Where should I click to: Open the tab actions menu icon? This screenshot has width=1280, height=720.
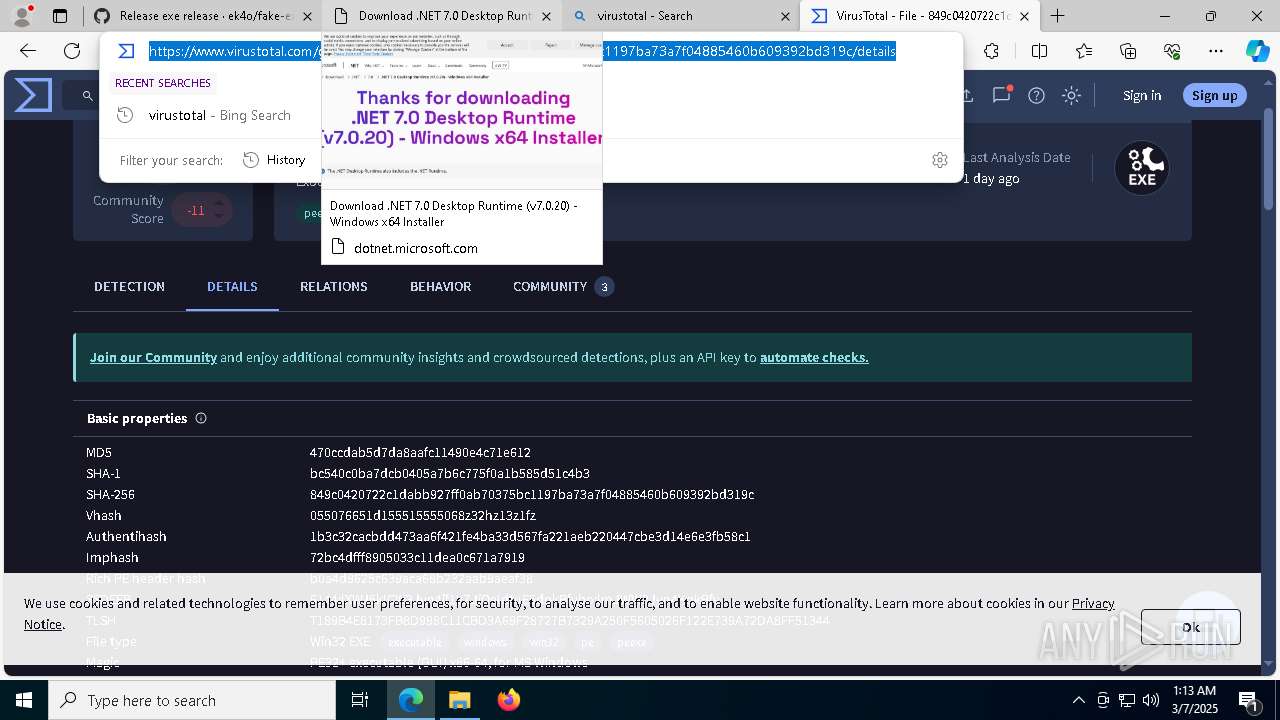[x=60, y=16]
